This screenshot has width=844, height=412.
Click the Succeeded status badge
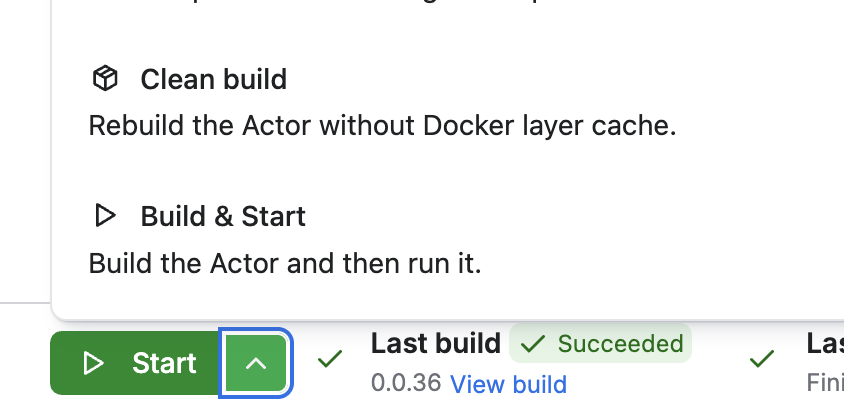click(600, 343)
